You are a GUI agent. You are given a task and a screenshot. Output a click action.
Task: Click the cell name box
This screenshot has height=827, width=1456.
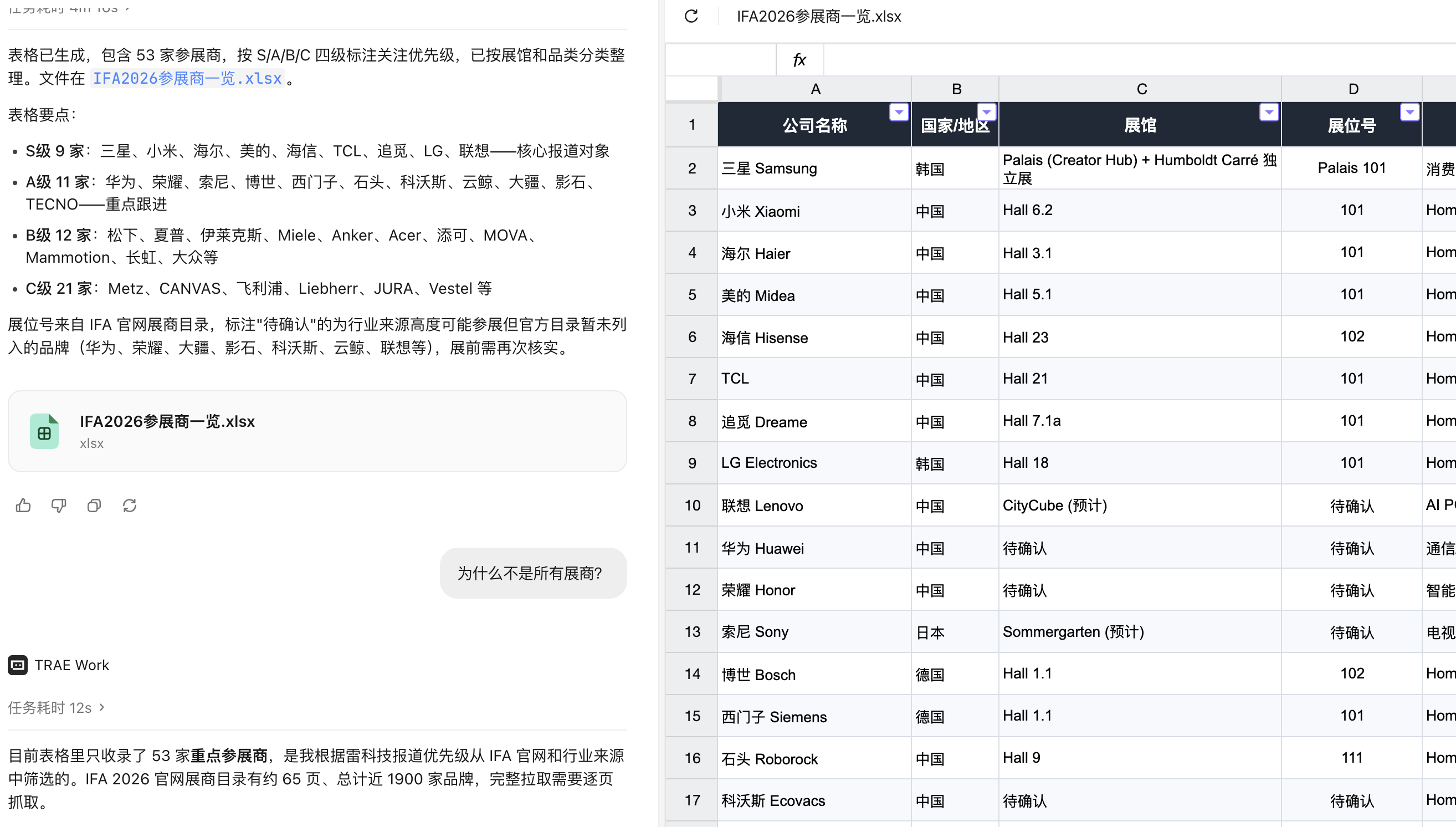(720, 60)
